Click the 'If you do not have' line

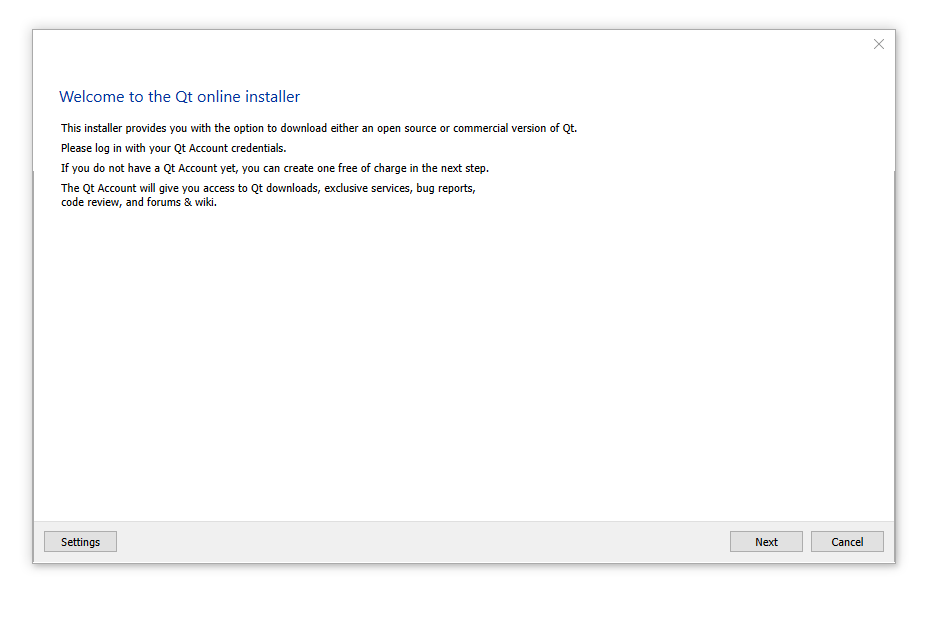coord(274,168)
